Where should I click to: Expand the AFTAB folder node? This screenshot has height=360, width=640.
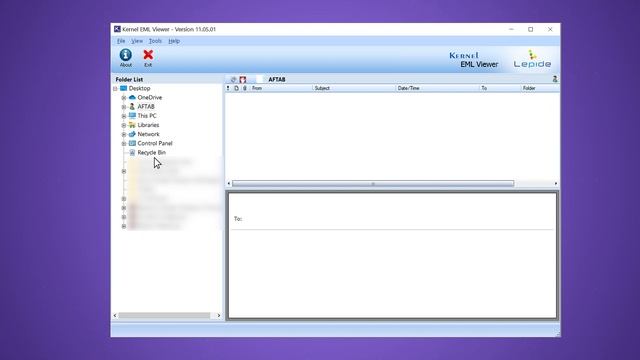click(x=124, y=107)
